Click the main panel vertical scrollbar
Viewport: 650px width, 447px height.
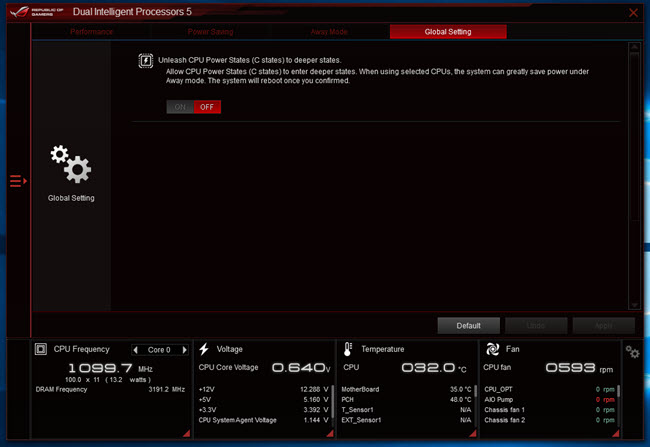point(634,176)
